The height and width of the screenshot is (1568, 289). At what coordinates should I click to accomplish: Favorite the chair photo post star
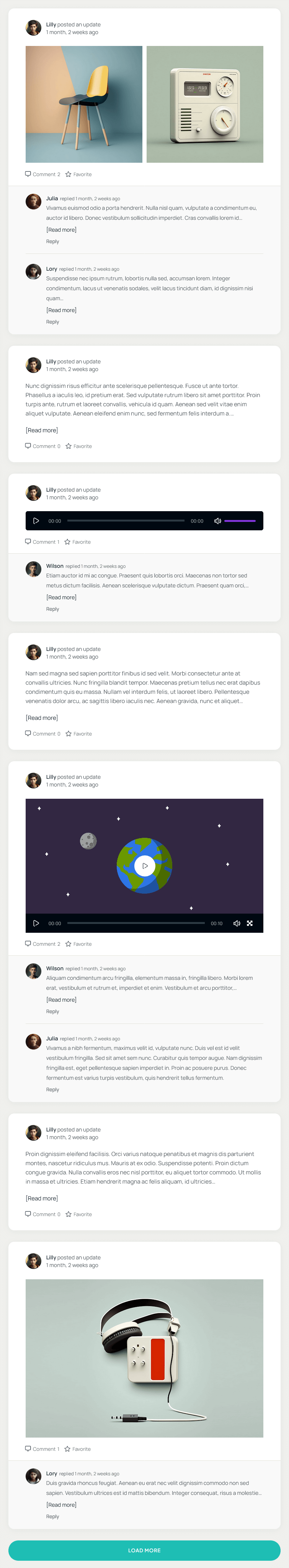click(68, 174)
